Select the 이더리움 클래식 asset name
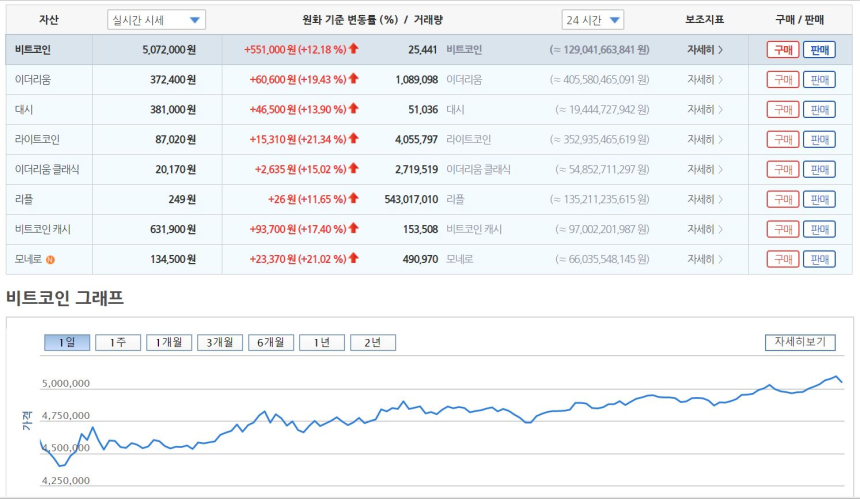This screenshot has width=860, height=499. point(47,169)
